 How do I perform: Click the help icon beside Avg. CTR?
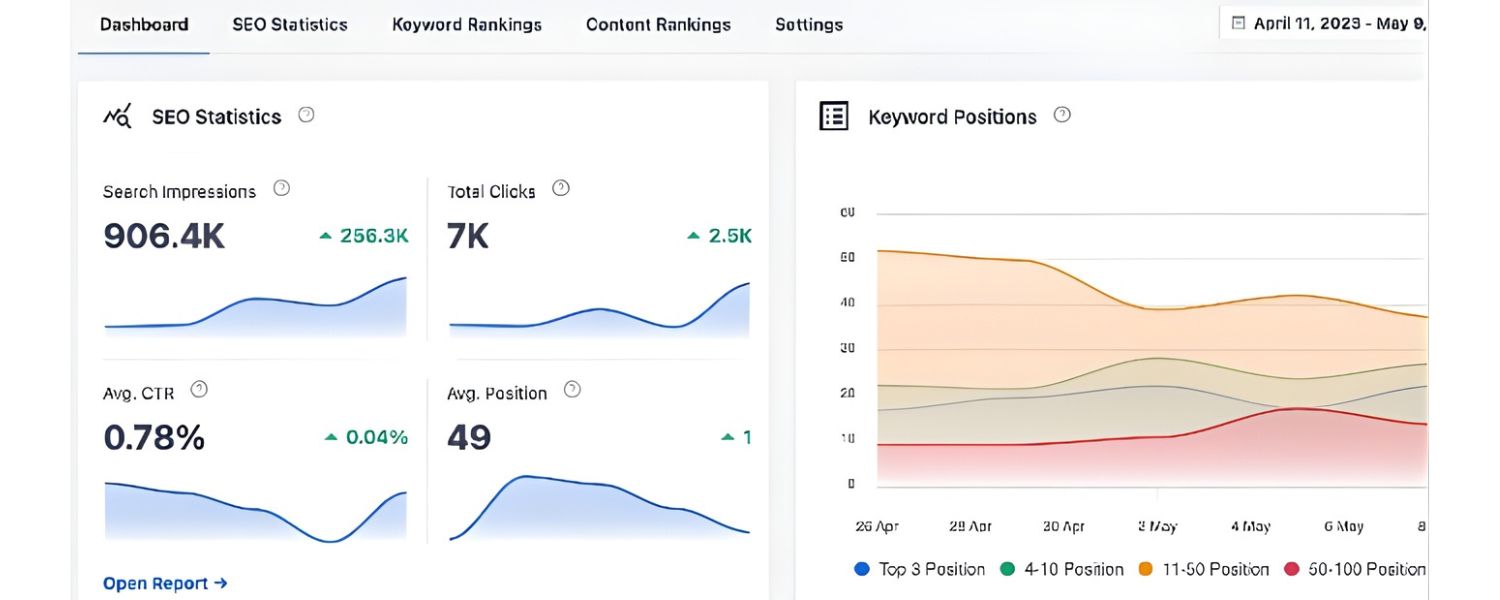pos(198,389)
